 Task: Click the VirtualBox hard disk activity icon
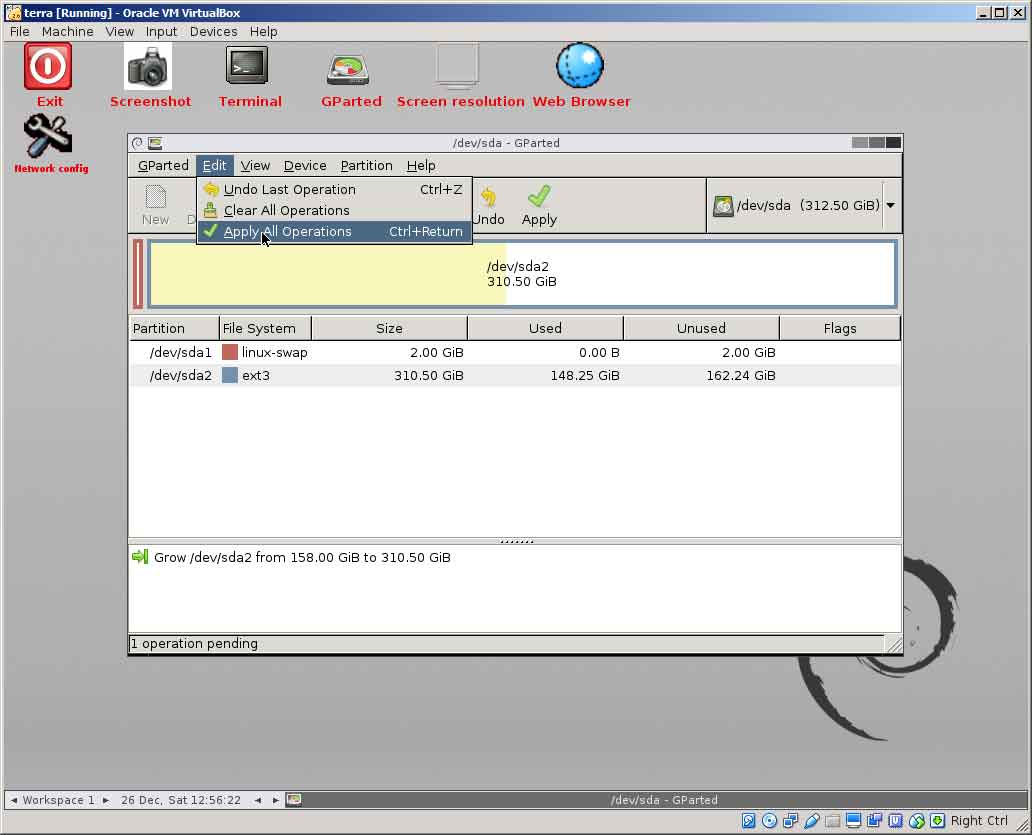748,821
